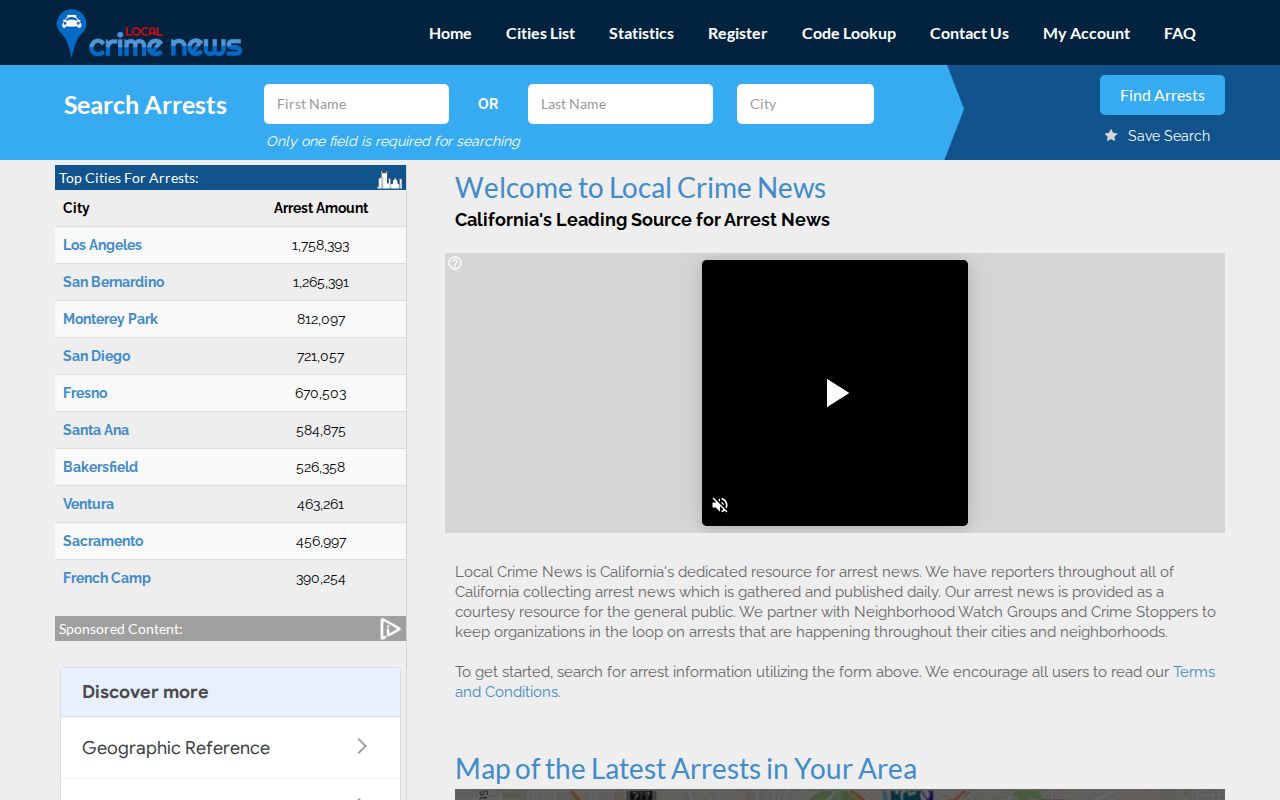1280x800 pixels.
Task: Open the San Bernardino city link
Action: (x=113, y=282)
